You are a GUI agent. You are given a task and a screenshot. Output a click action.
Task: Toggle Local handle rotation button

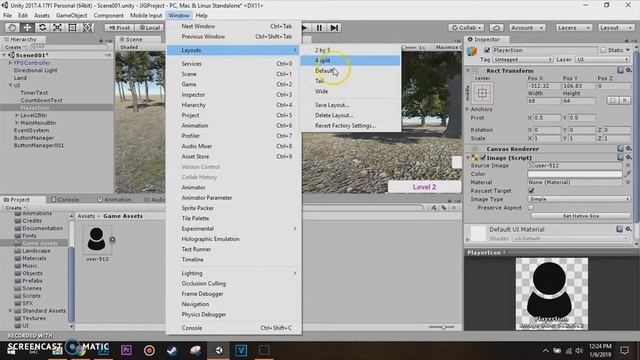[x=149, y=28]
